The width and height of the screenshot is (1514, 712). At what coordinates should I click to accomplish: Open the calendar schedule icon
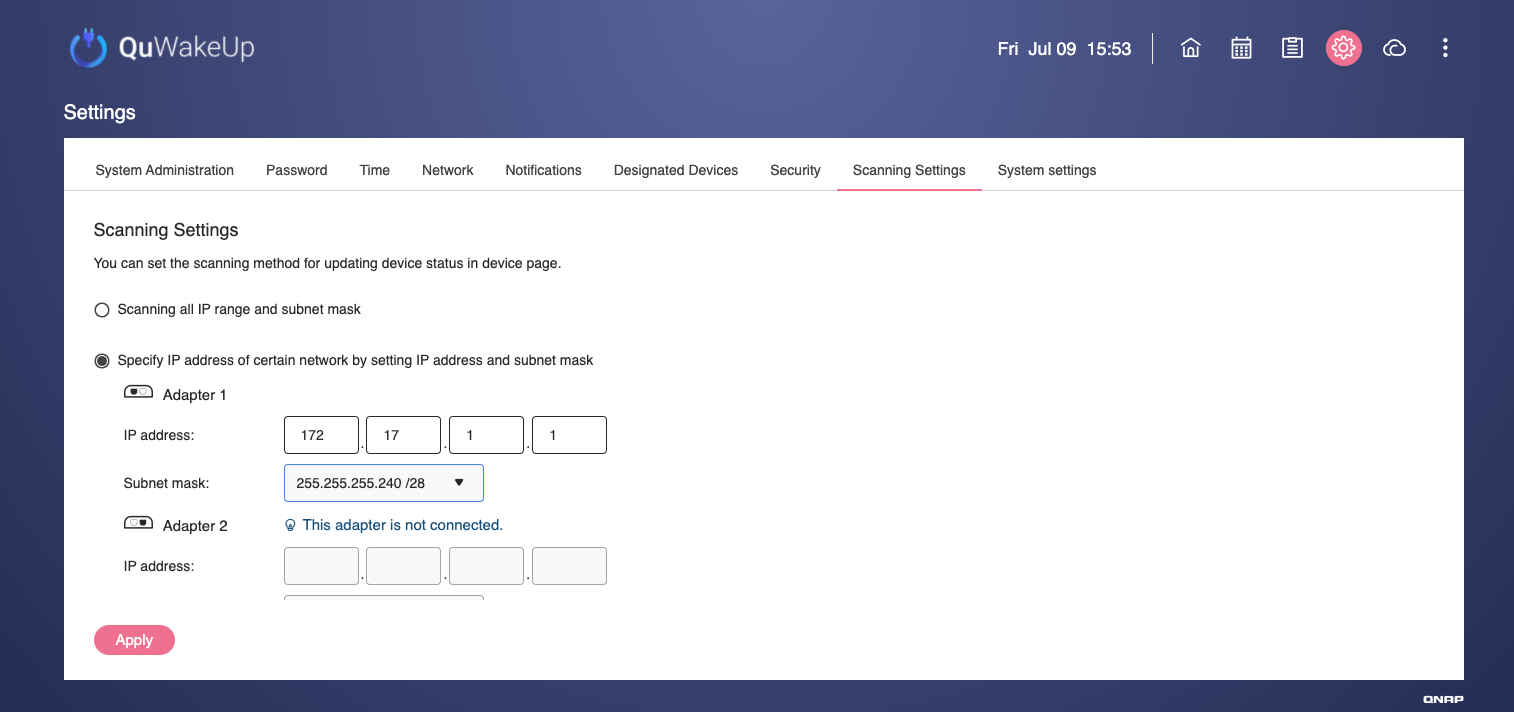coord(1241,48)
